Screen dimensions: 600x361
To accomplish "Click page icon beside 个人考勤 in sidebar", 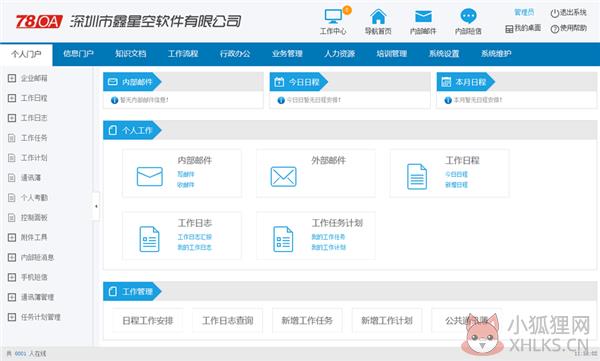I will tap(12, 198).
